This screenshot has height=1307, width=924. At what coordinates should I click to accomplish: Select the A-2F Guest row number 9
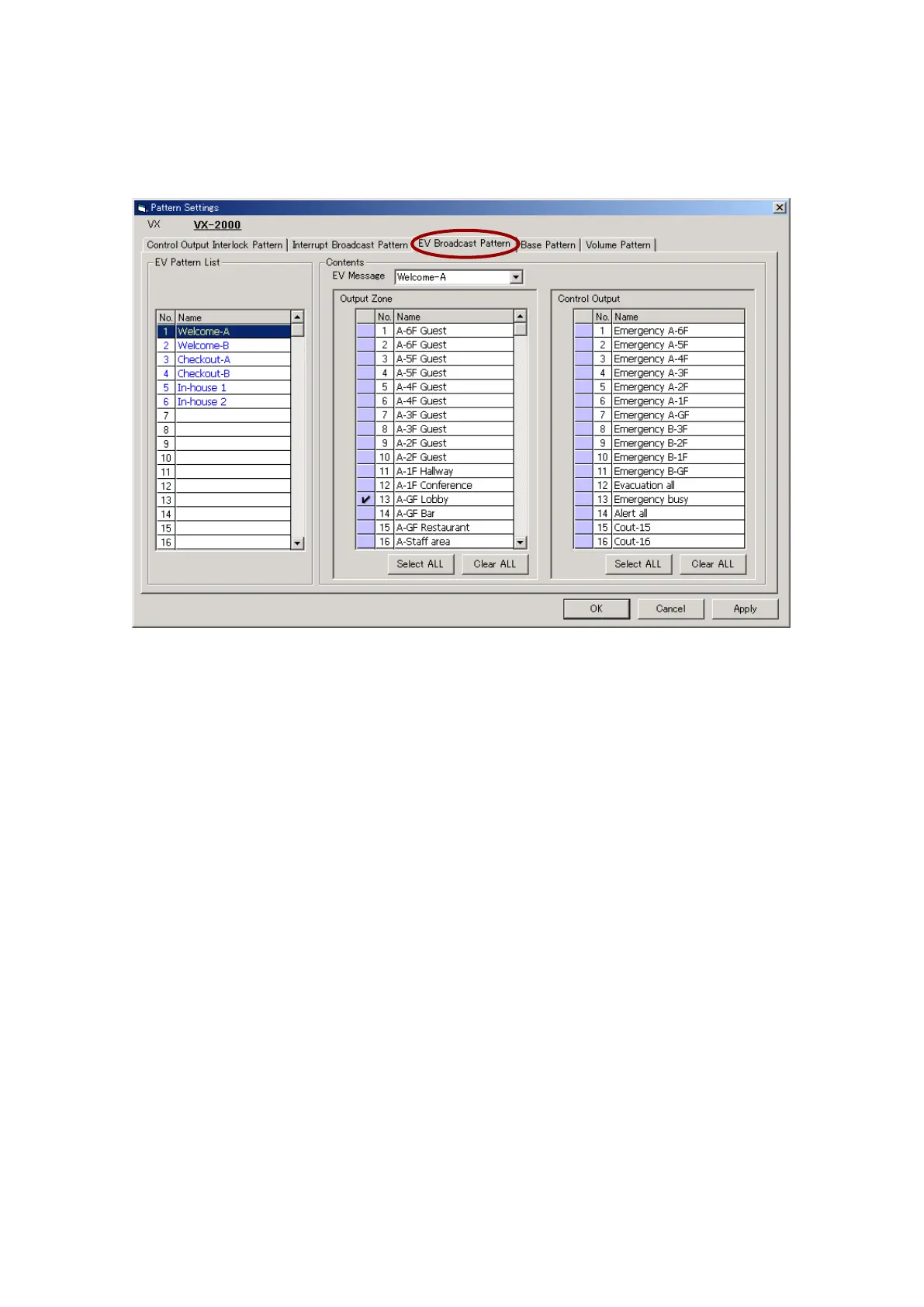coord(444,443)
